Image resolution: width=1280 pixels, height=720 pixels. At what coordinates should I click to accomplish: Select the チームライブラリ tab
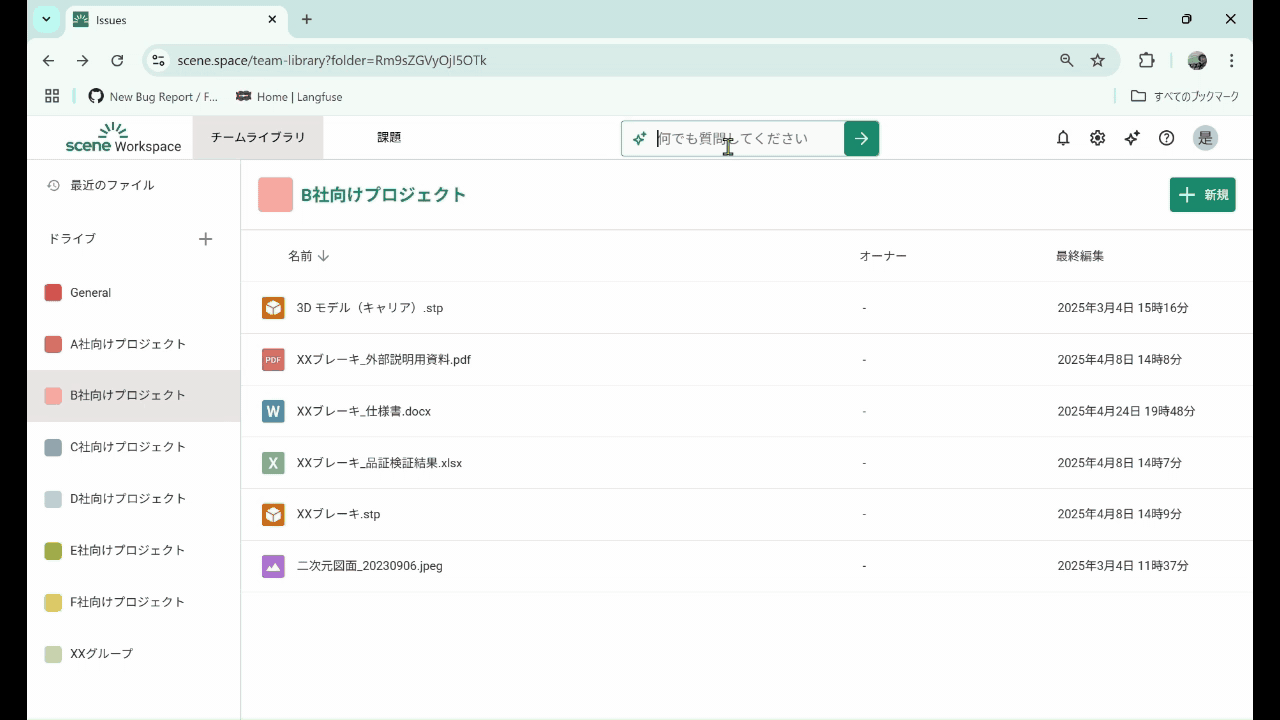pos(258,138)
